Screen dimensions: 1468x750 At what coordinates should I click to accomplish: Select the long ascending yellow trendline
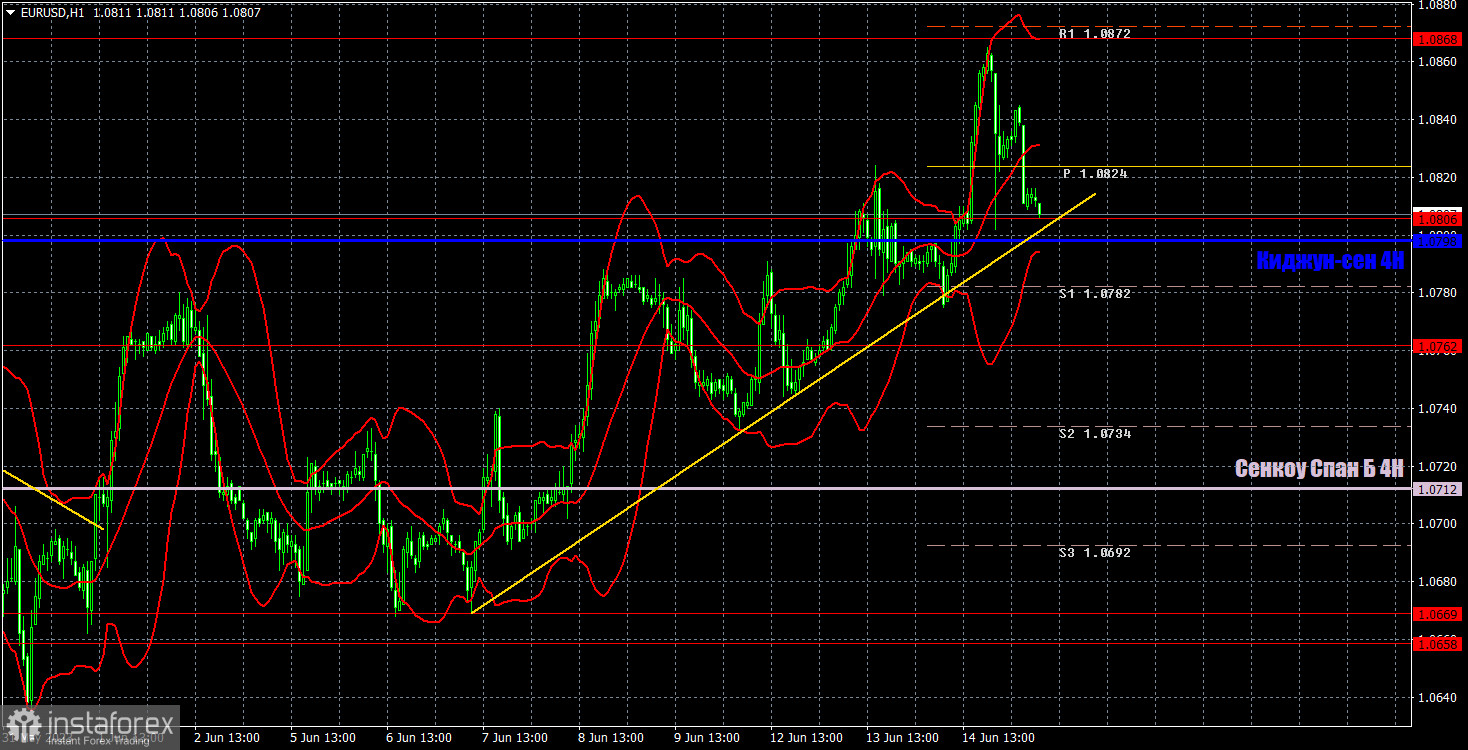(x=783, y=403)
